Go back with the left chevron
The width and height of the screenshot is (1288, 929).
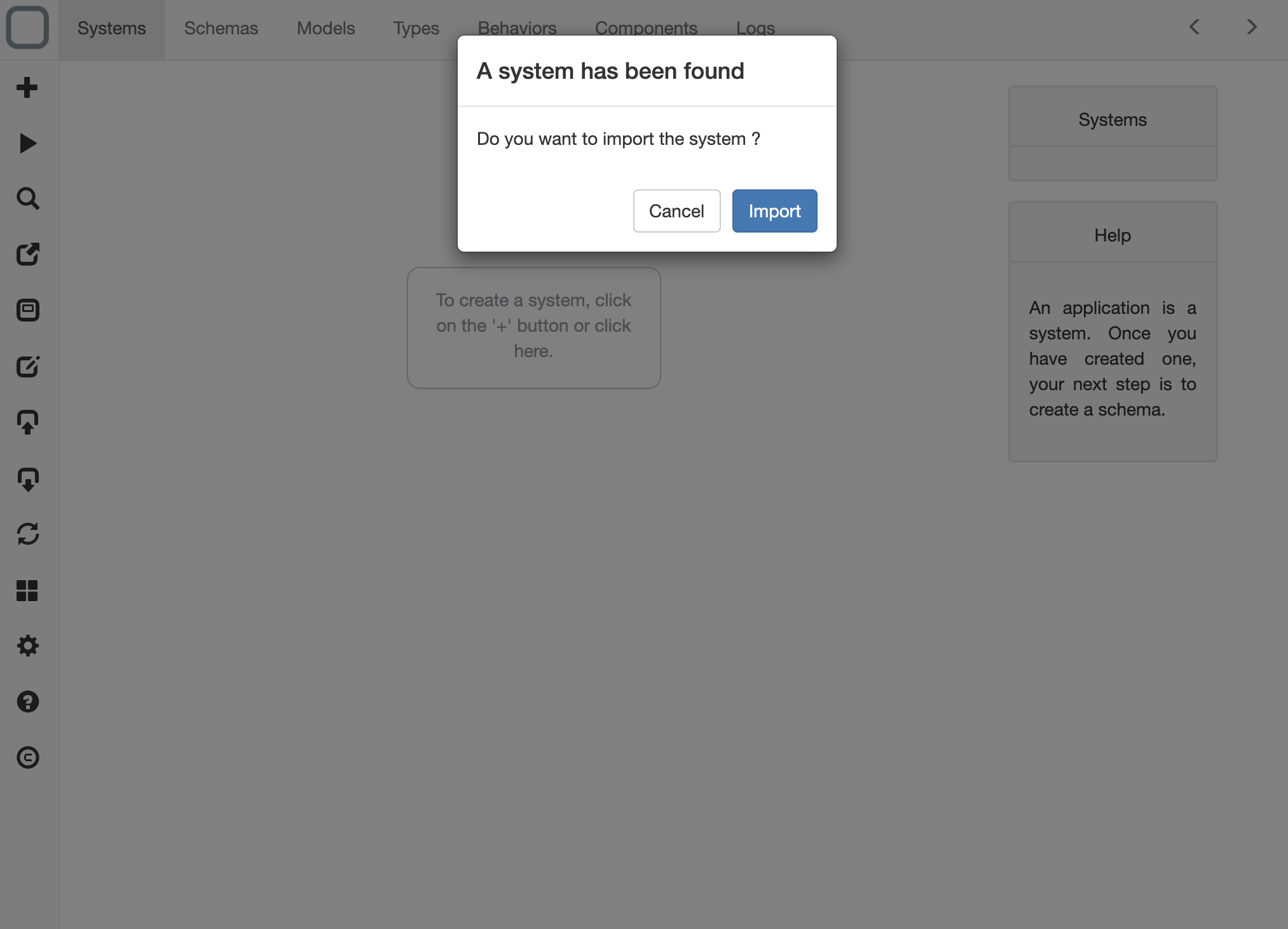point(1195,27)
